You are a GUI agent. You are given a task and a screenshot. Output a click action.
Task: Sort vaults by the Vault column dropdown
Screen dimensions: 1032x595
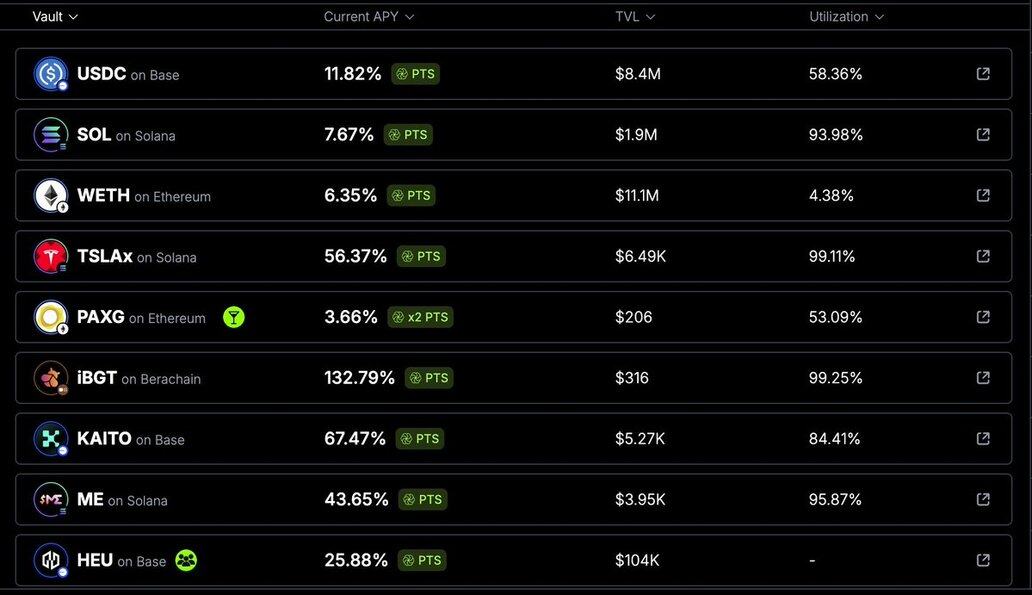coord(55,16)
